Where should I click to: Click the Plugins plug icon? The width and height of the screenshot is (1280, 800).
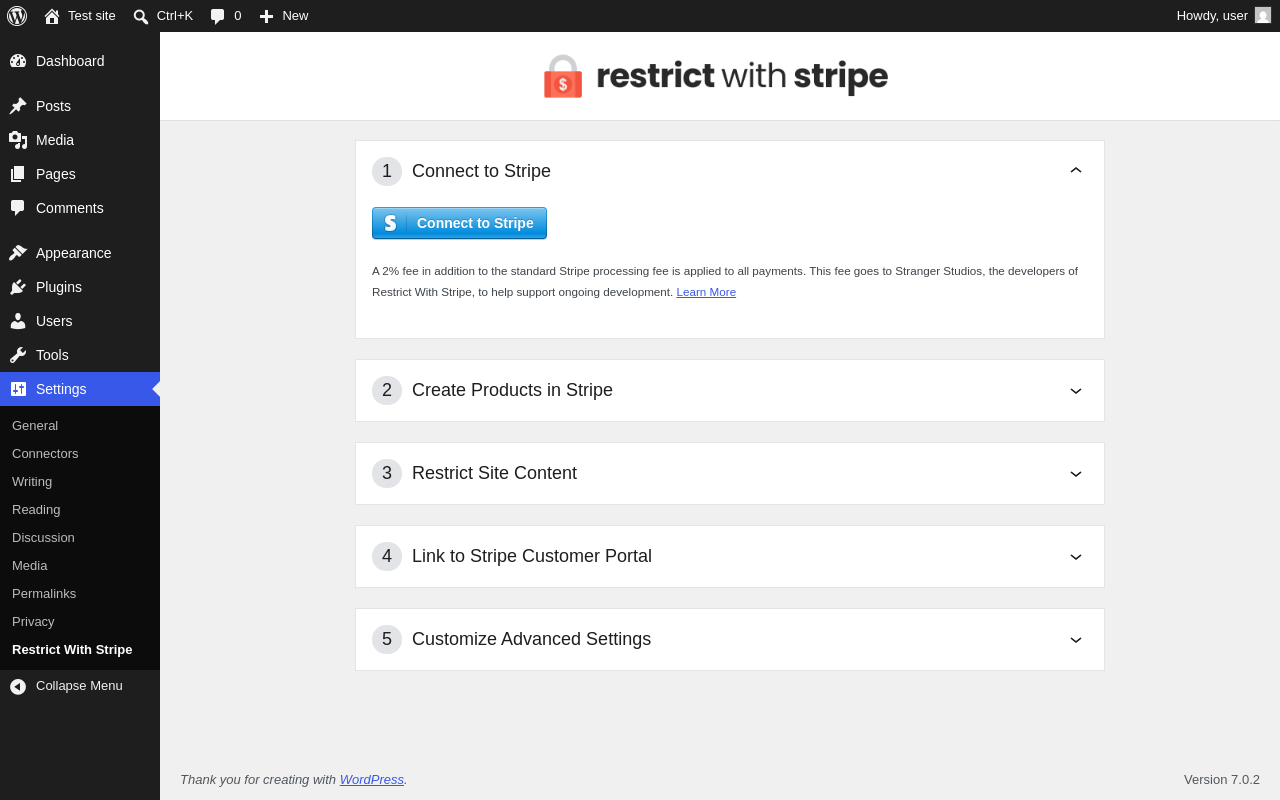pyautogui.click(x=18, y=287)
